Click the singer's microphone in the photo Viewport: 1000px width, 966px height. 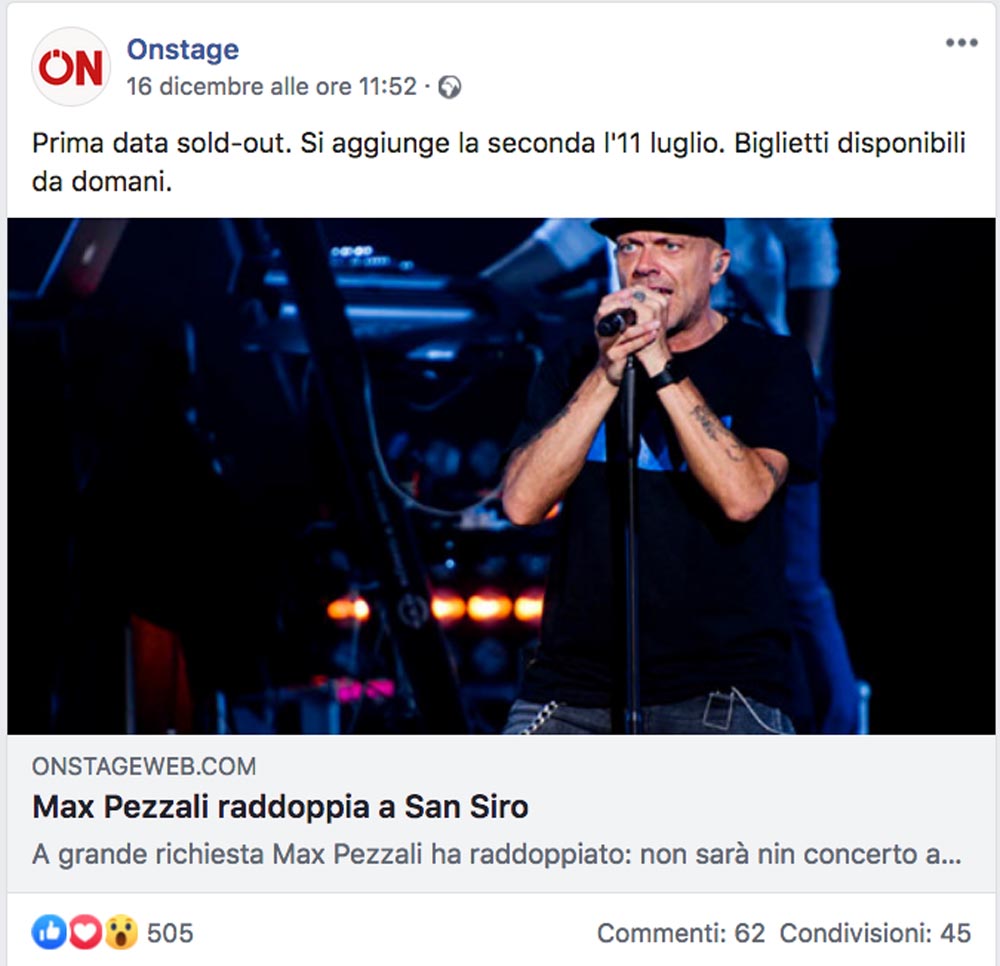[x=615, y=321]
